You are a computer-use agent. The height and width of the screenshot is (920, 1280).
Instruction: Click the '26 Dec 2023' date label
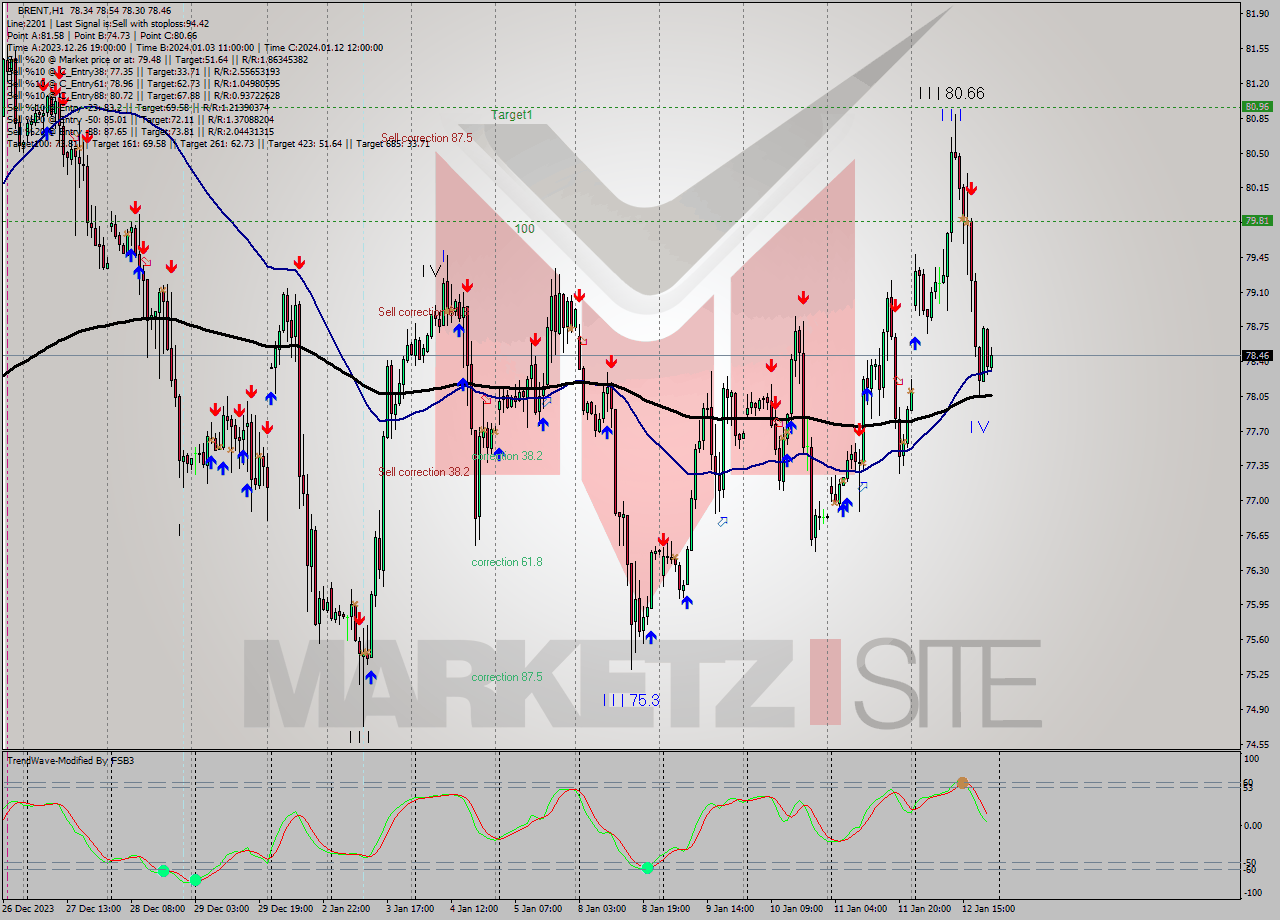tap(29, 909)
